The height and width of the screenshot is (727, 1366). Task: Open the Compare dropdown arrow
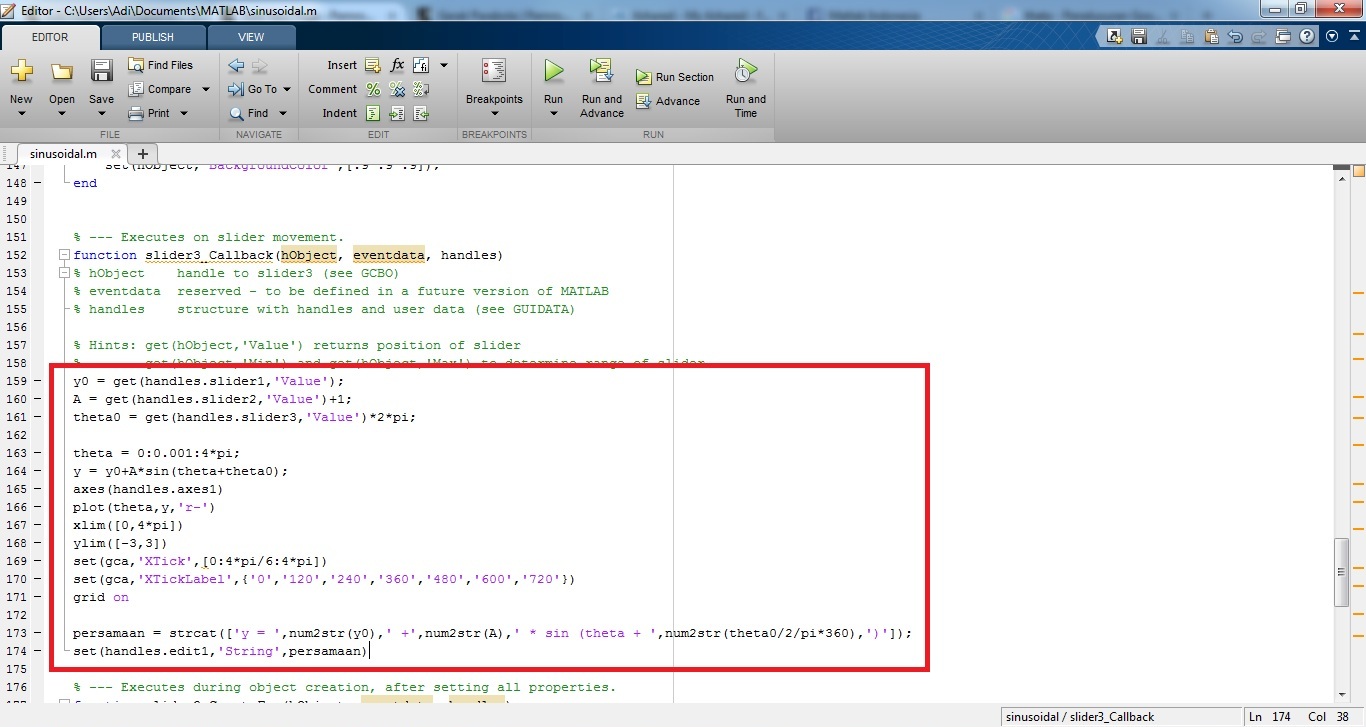[x=206, y=89]
